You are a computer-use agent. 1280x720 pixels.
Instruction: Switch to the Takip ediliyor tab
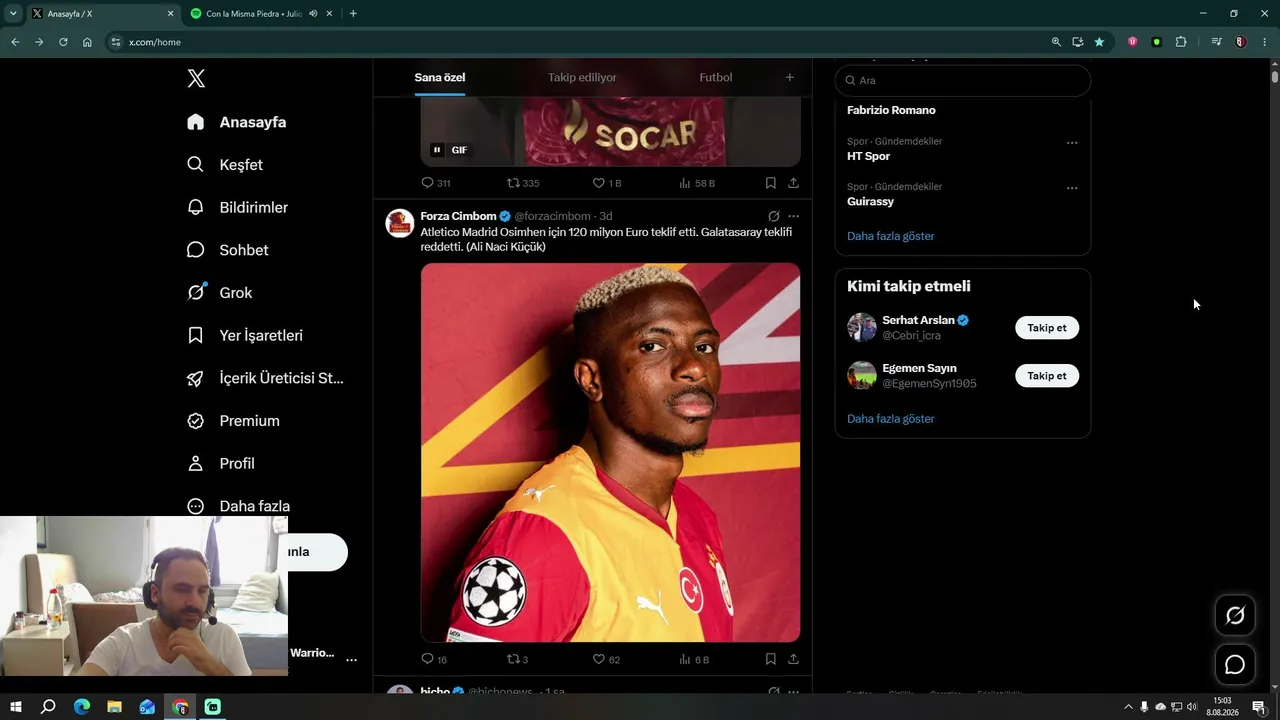click(582, 78)
